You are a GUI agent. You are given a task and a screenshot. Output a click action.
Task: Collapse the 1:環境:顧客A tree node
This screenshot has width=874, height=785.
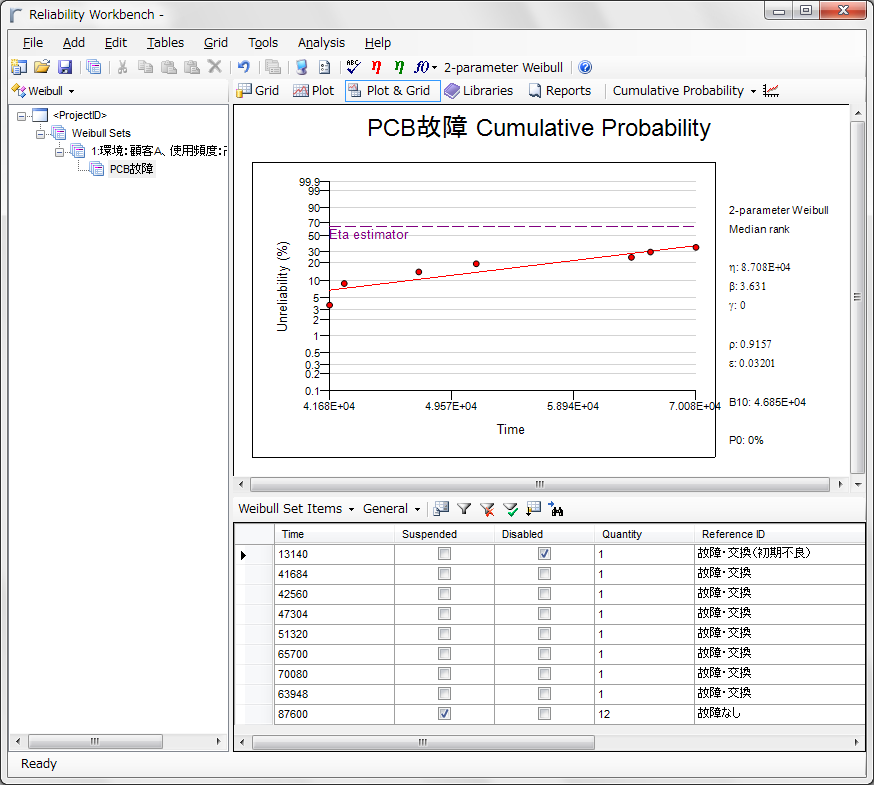pos(59,152)
